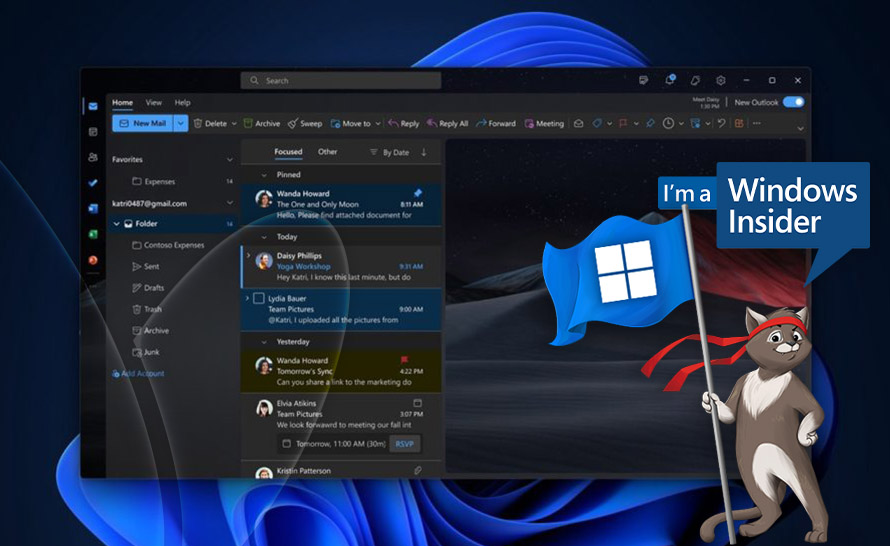Open Flag dropdown arrow in toolbar
This screenshot has height=546, width=890.
[x=636, y=124]
